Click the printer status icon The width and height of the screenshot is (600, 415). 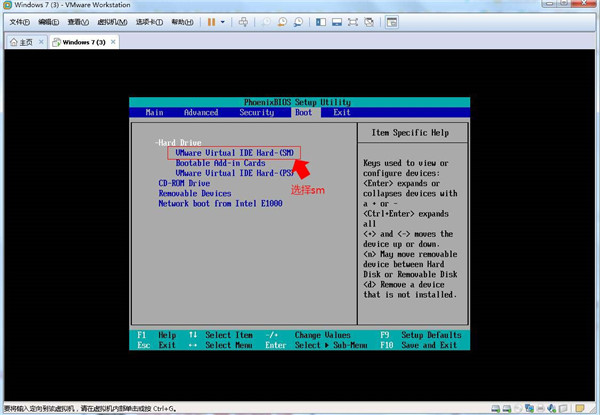(541, 408)
